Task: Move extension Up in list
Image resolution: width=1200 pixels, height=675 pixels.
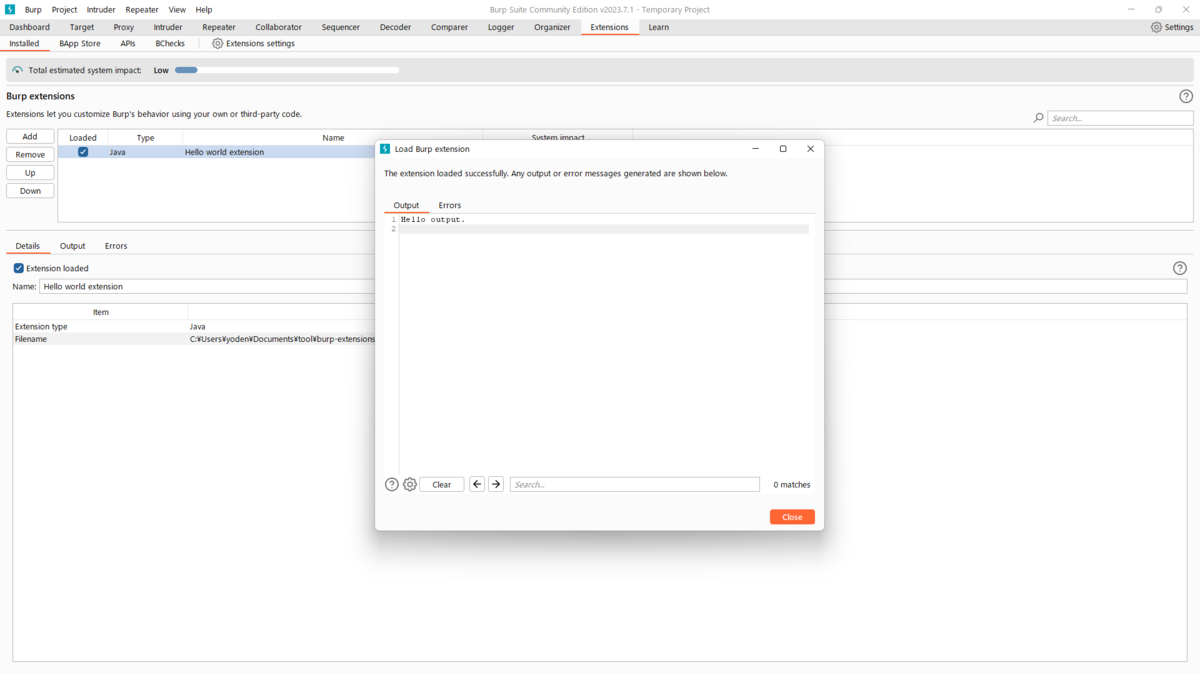Action: pyautogui.click(x=30, y=173)
